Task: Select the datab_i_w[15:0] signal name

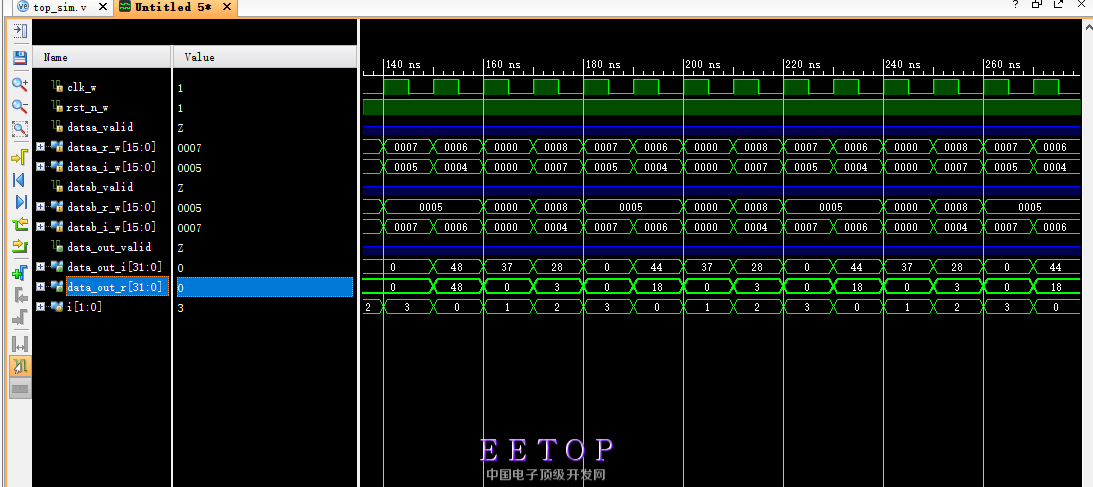Action: point(112,227)
